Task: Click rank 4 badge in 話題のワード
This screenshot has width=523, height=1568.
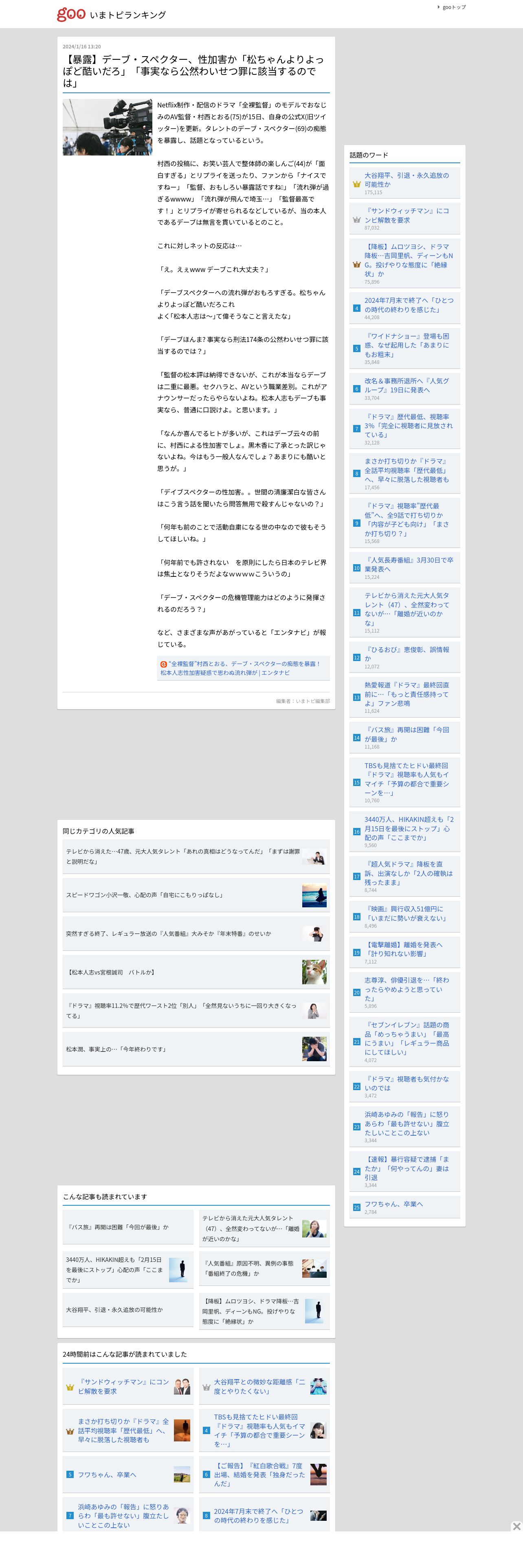Action: pyautogui.click(x=357, y=308)
